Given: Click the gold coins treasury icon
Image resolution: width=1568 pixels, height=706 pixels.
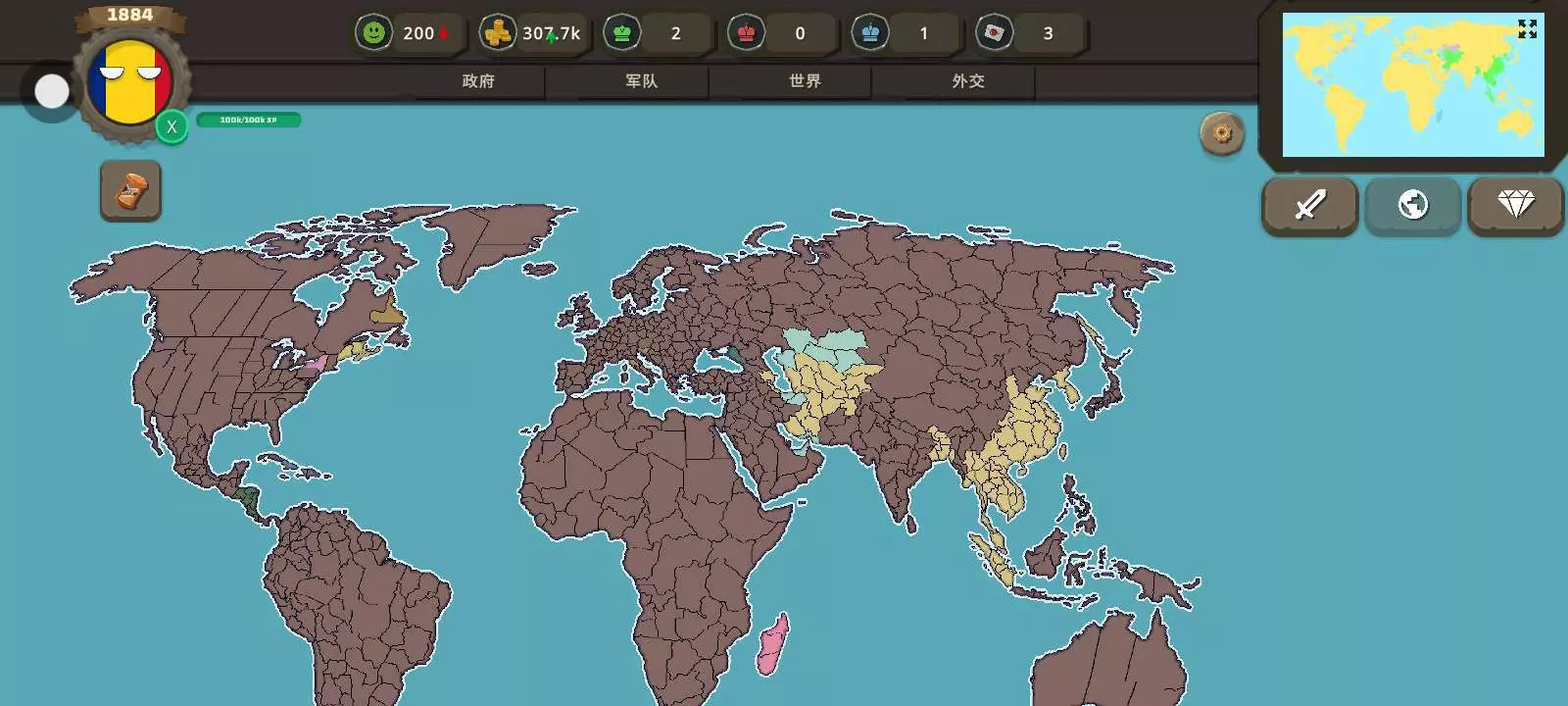Looking at the screenshot, I should (498, 33).
